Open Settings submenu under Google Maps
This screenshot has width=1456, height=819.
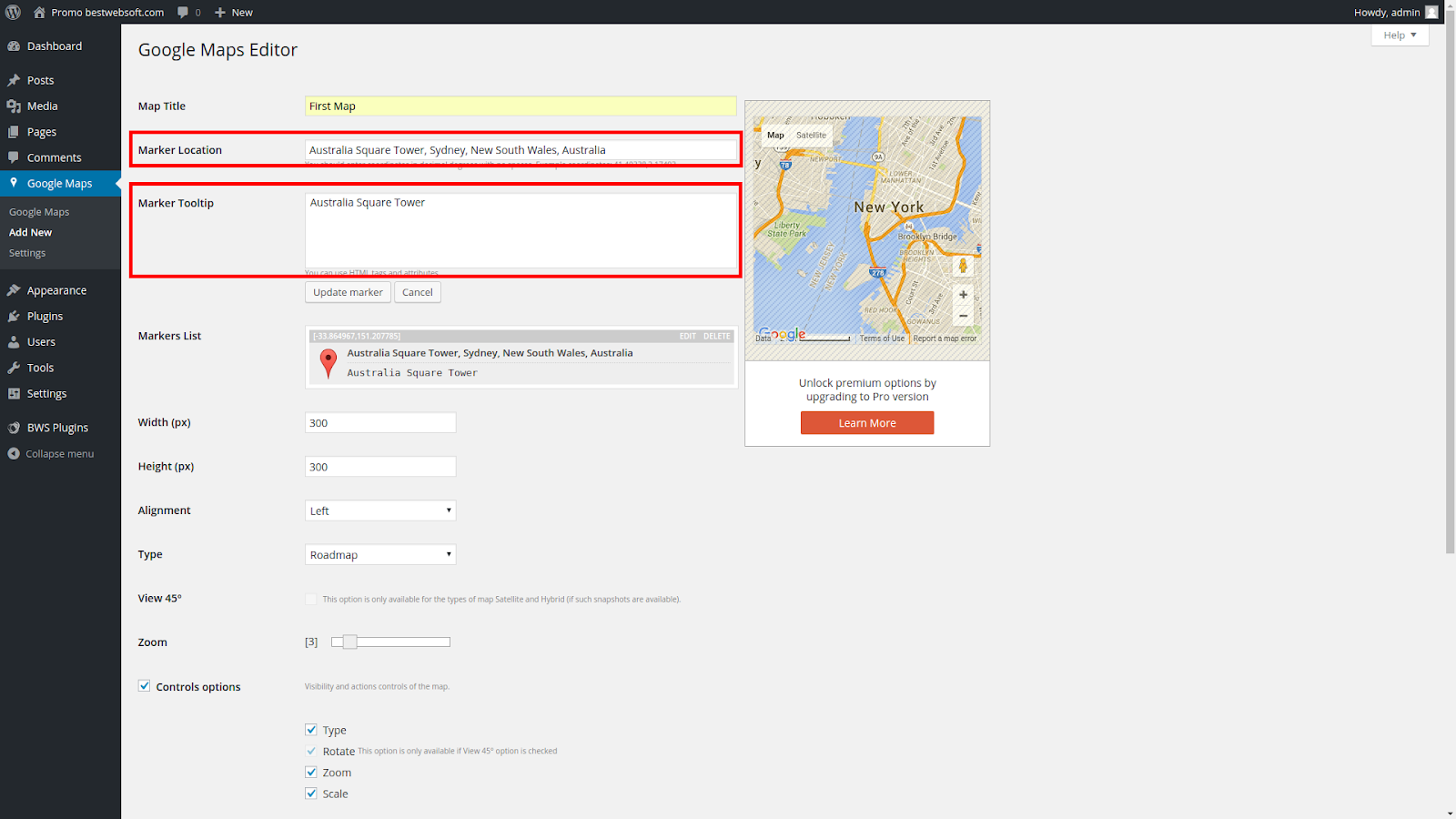27,253
